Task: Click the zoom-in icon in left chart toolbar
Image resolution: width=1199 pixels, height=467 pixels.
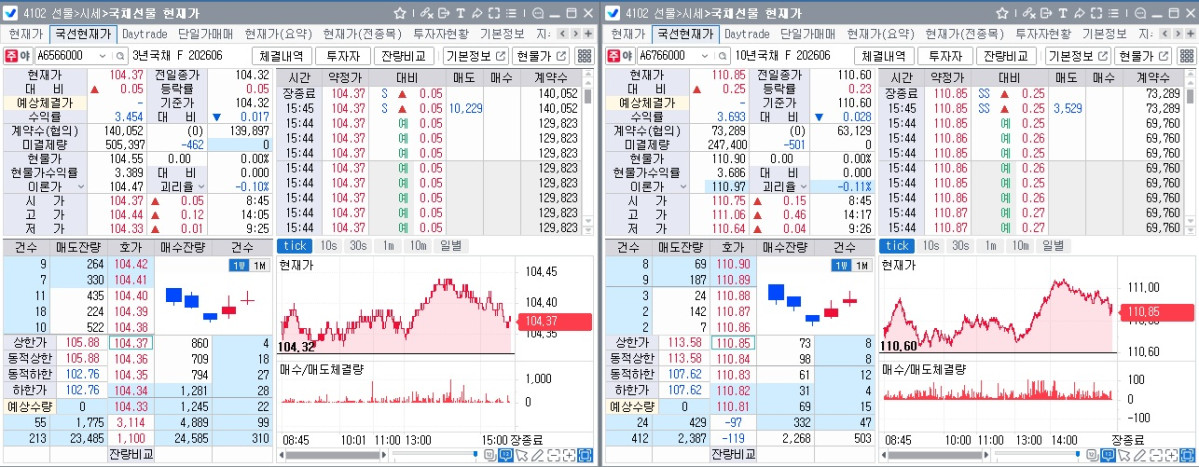Action: [x=569, y=455]
